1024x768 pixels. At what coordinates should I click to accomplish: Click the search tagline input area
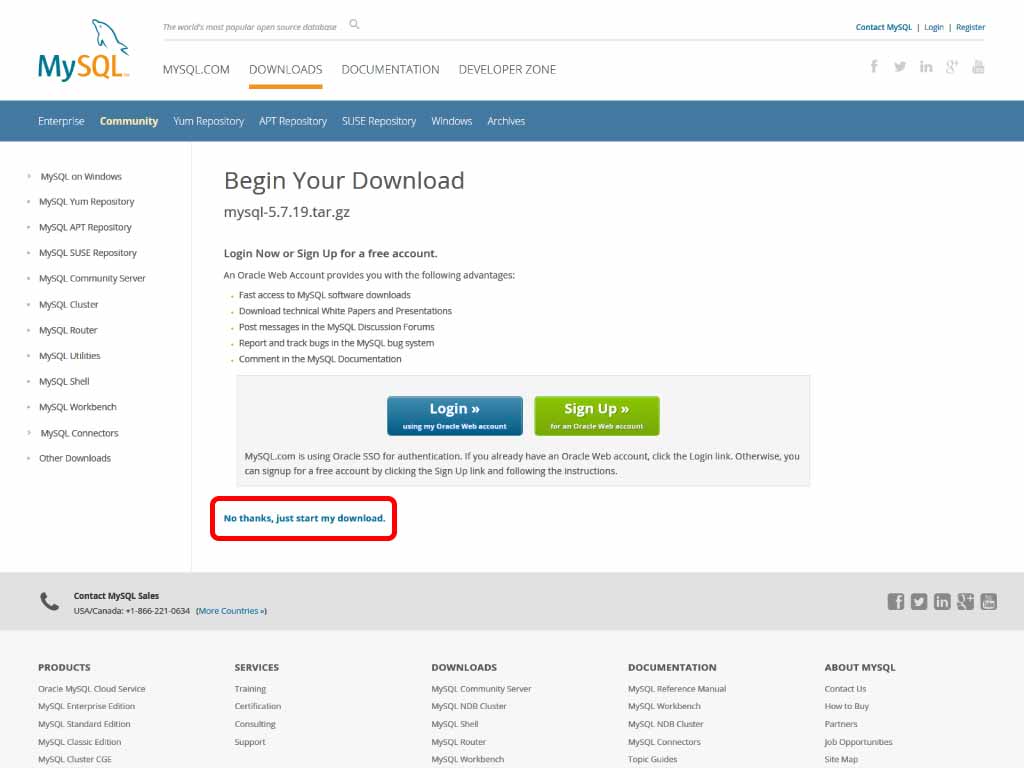(249, 27)
